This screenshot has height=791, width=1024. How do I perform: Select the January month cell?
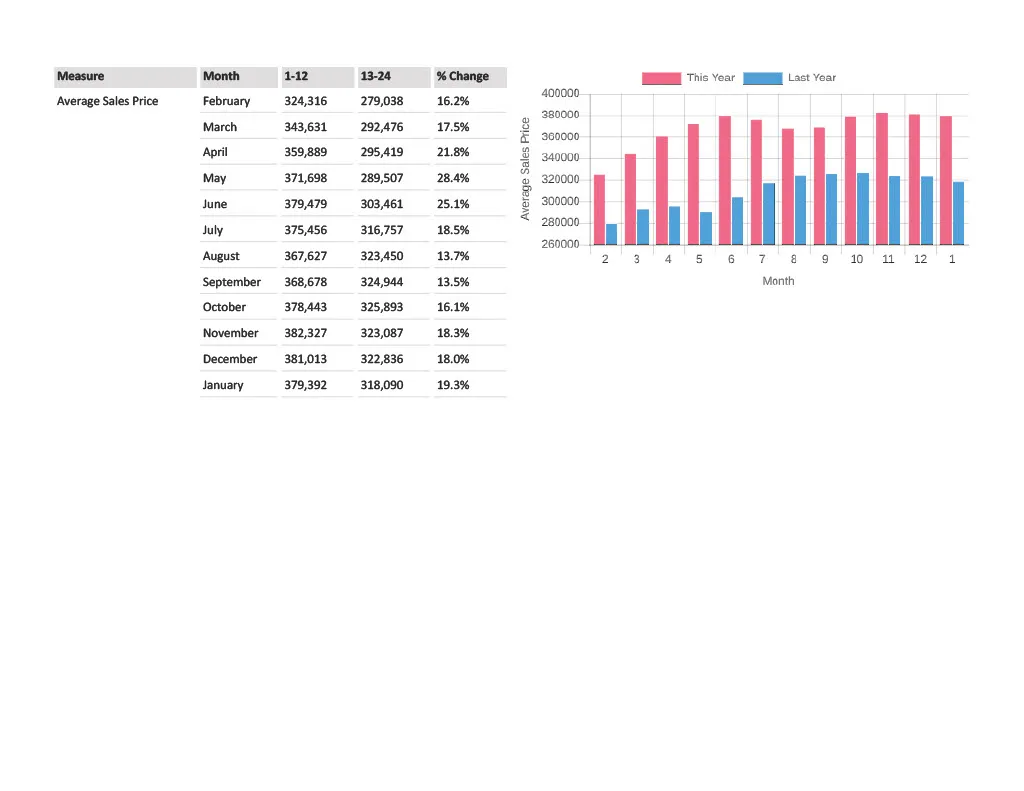[223, 385]
